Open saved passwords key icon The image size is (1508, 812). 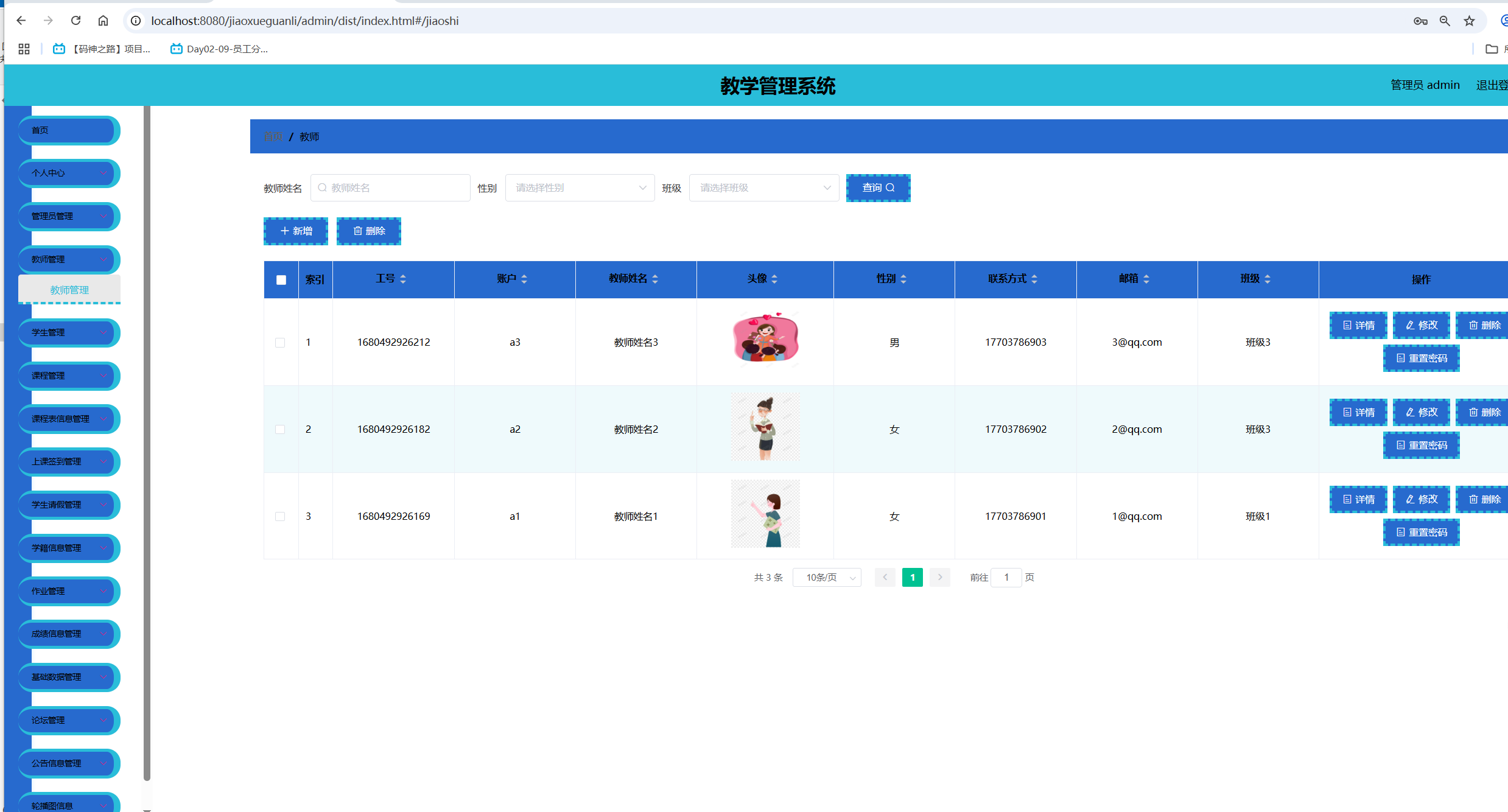coord(1420,21)
